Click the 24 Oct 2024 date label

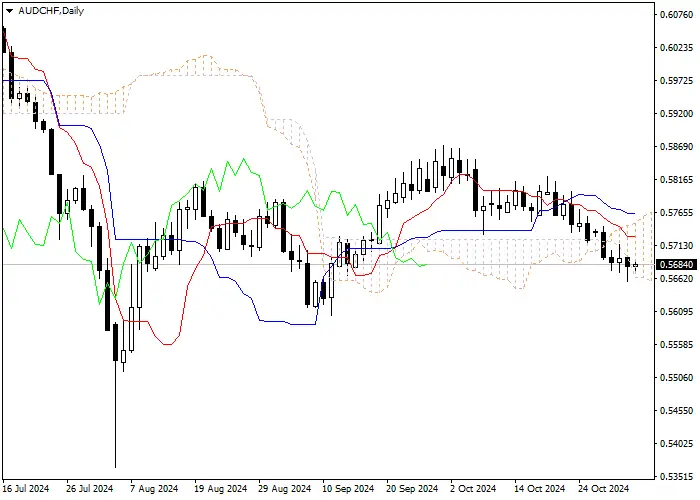(604, 489)
